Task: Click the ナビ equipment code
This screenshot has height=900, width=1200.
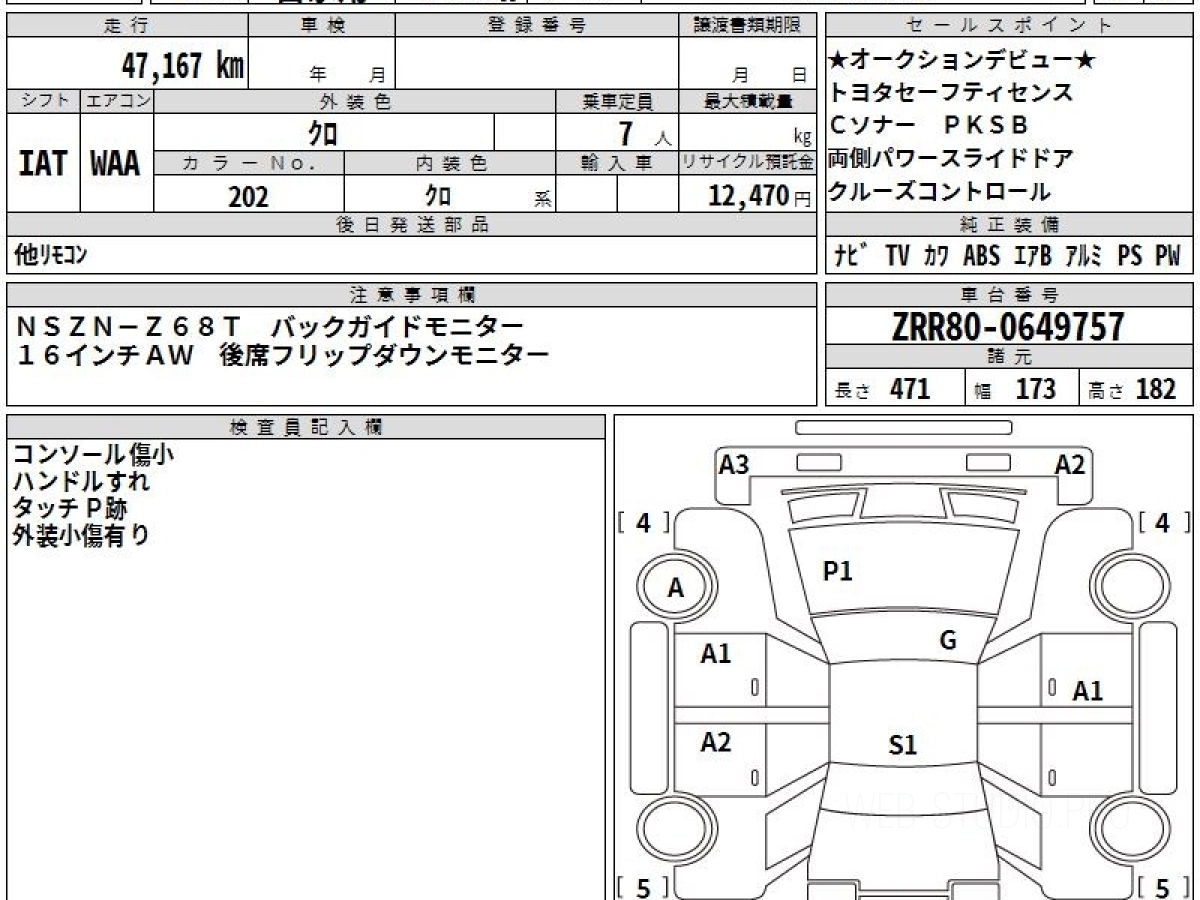Action: point(851,256)
